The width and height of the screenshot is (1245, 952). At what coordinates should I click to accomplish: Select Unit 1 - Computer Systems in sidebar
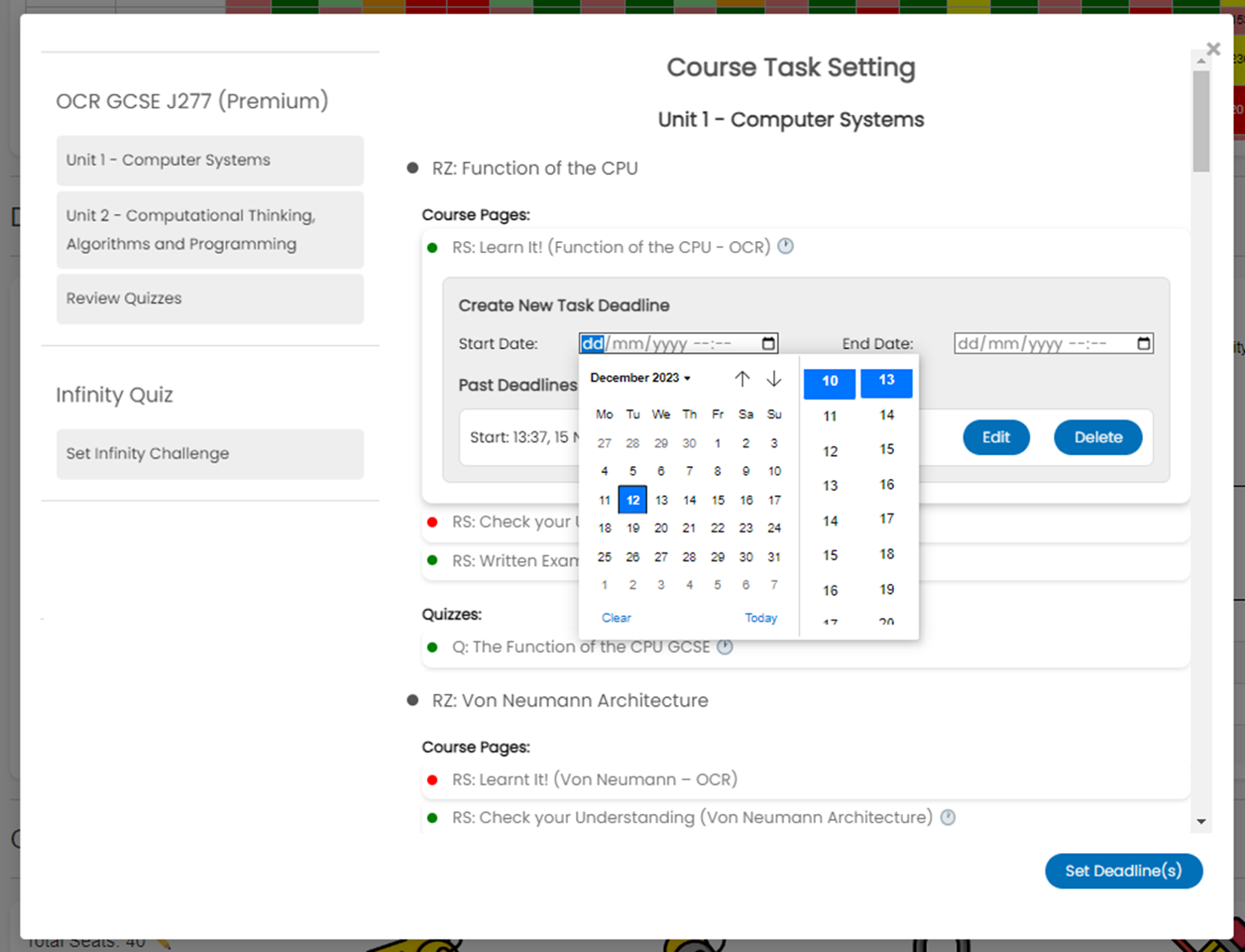tap(210, 160)
